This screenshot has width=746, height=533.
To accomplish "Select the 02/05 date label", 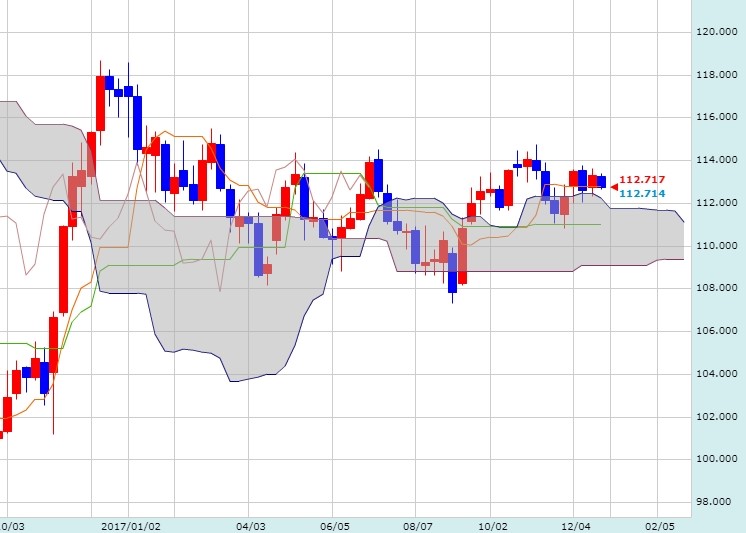I will tap(660, 526).
